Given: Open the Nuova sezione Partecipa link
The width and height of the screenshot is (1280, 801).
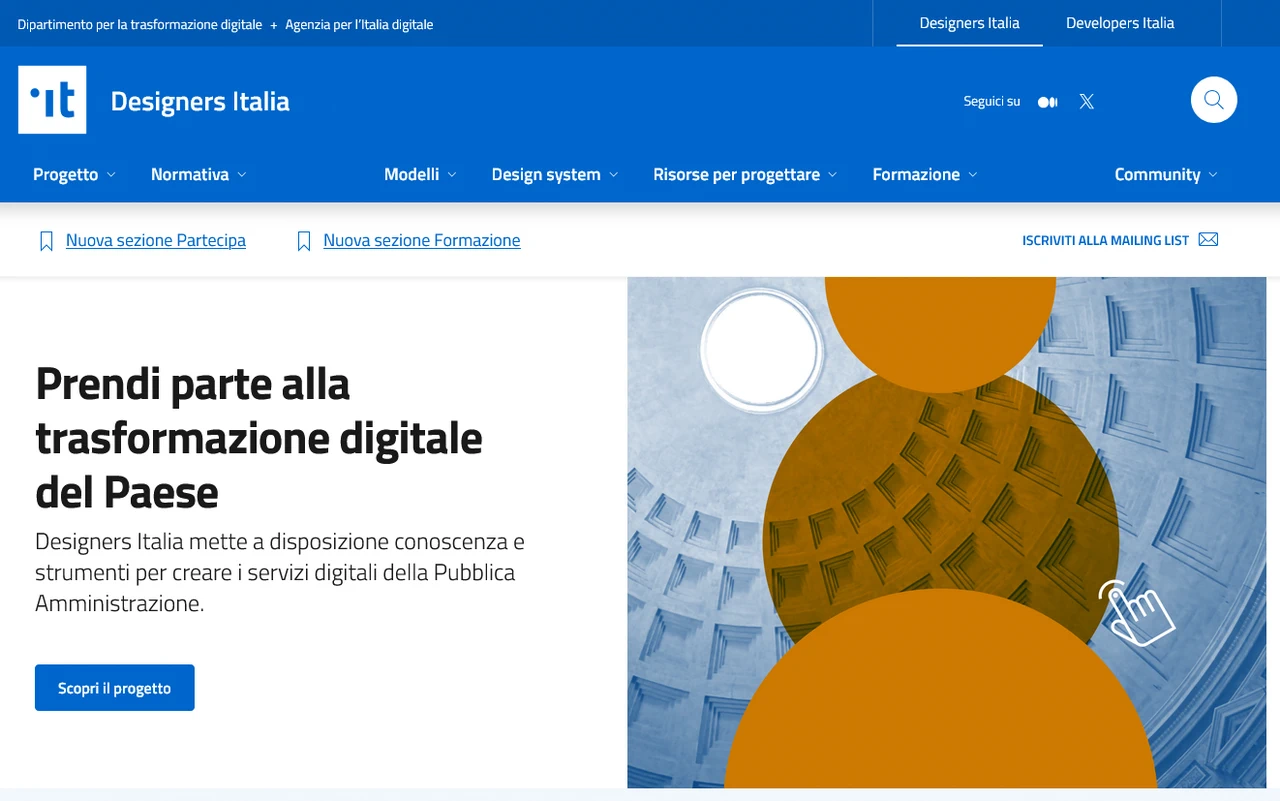Looking at the screenshot, I should (x=156, y=240).
